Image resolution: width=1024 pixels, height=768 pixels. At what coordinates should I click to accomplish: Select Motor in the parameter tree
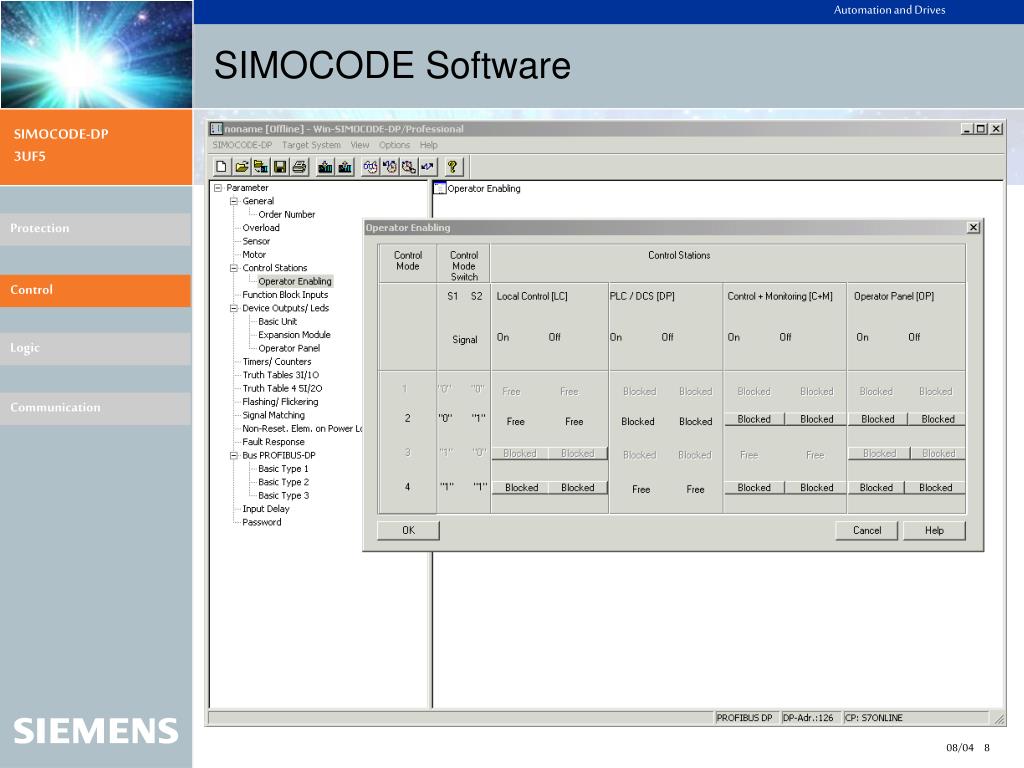254,255
